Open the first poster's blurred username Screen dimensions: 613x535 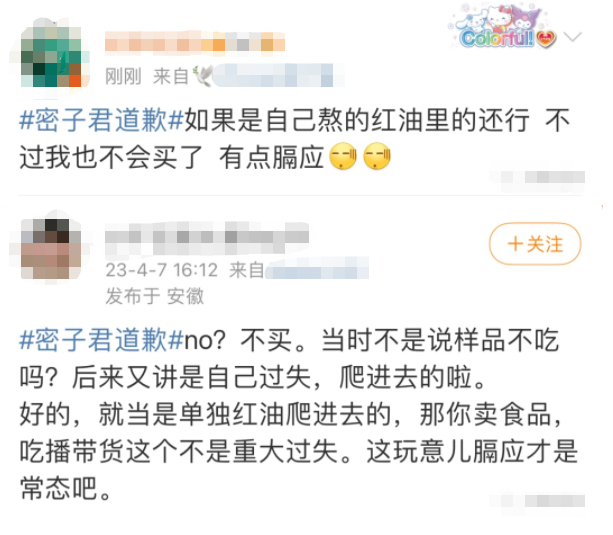pos(195,41)
